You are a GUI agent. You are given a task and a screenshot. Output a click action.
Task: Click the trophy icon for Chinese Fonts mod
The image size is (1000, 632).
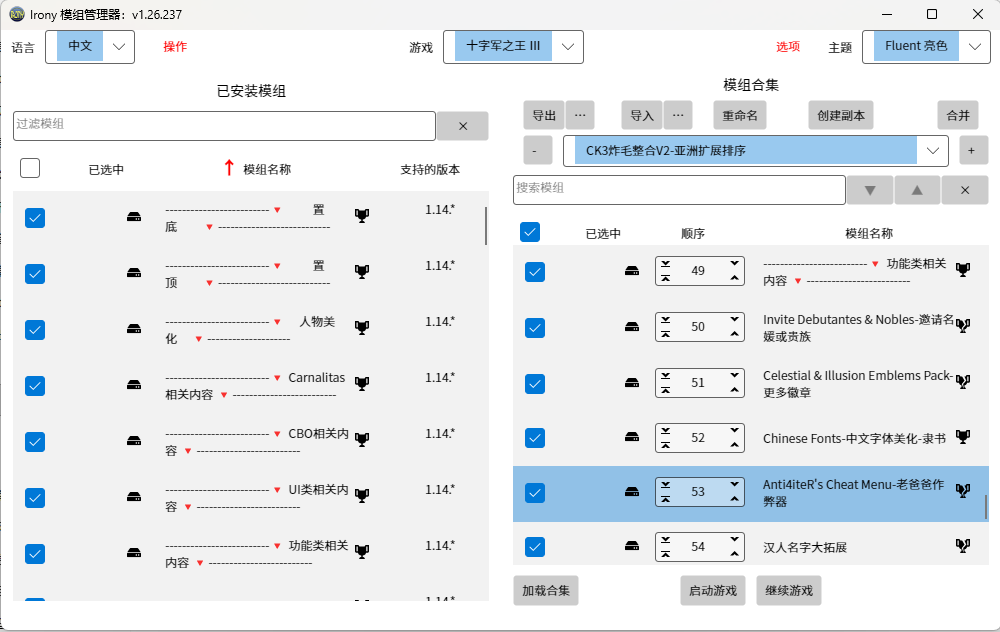[963, 437]
